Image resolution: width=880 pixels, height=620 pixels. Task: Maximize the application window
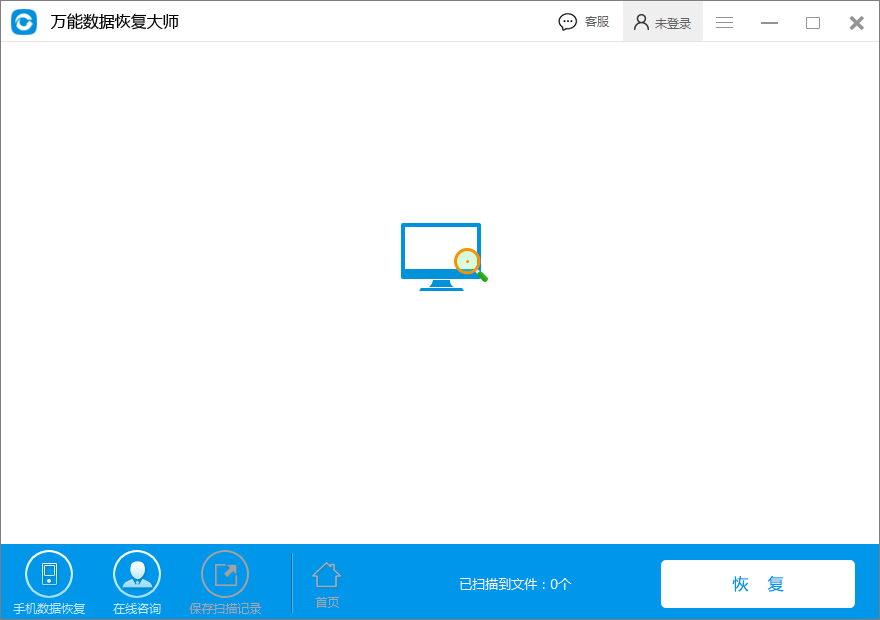813,22
